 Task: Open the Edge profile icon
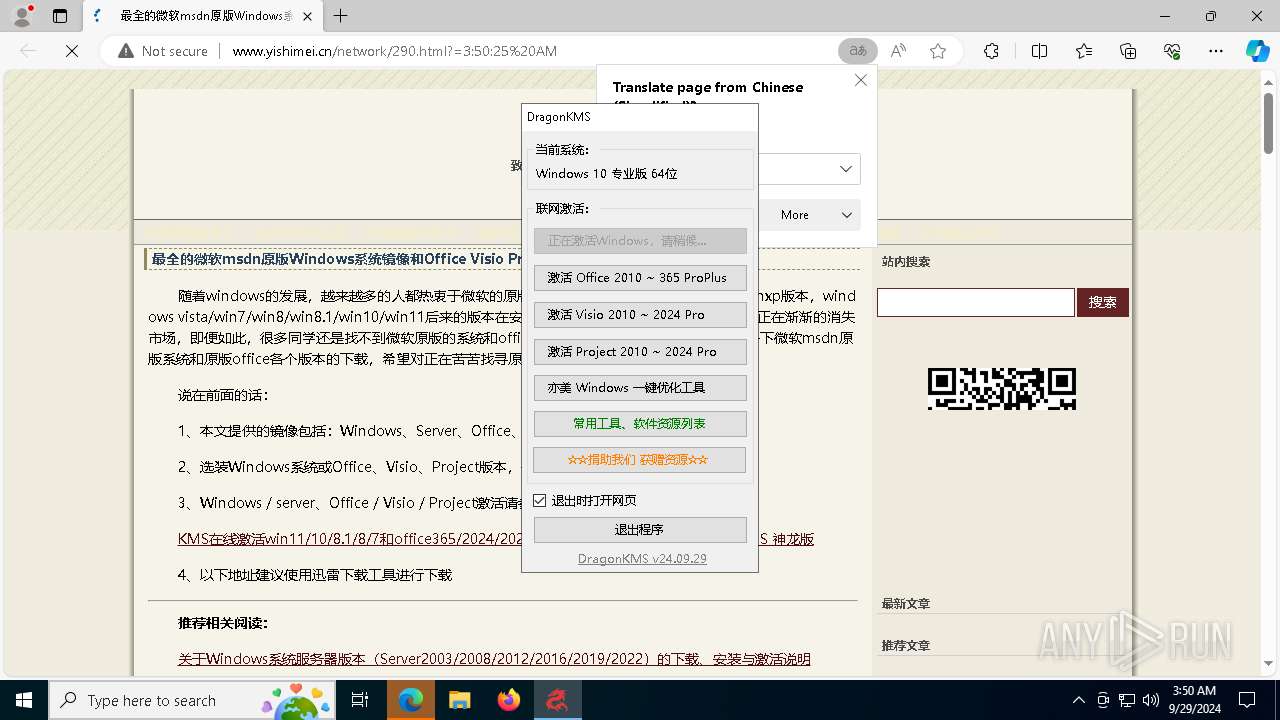click(22, 16)
